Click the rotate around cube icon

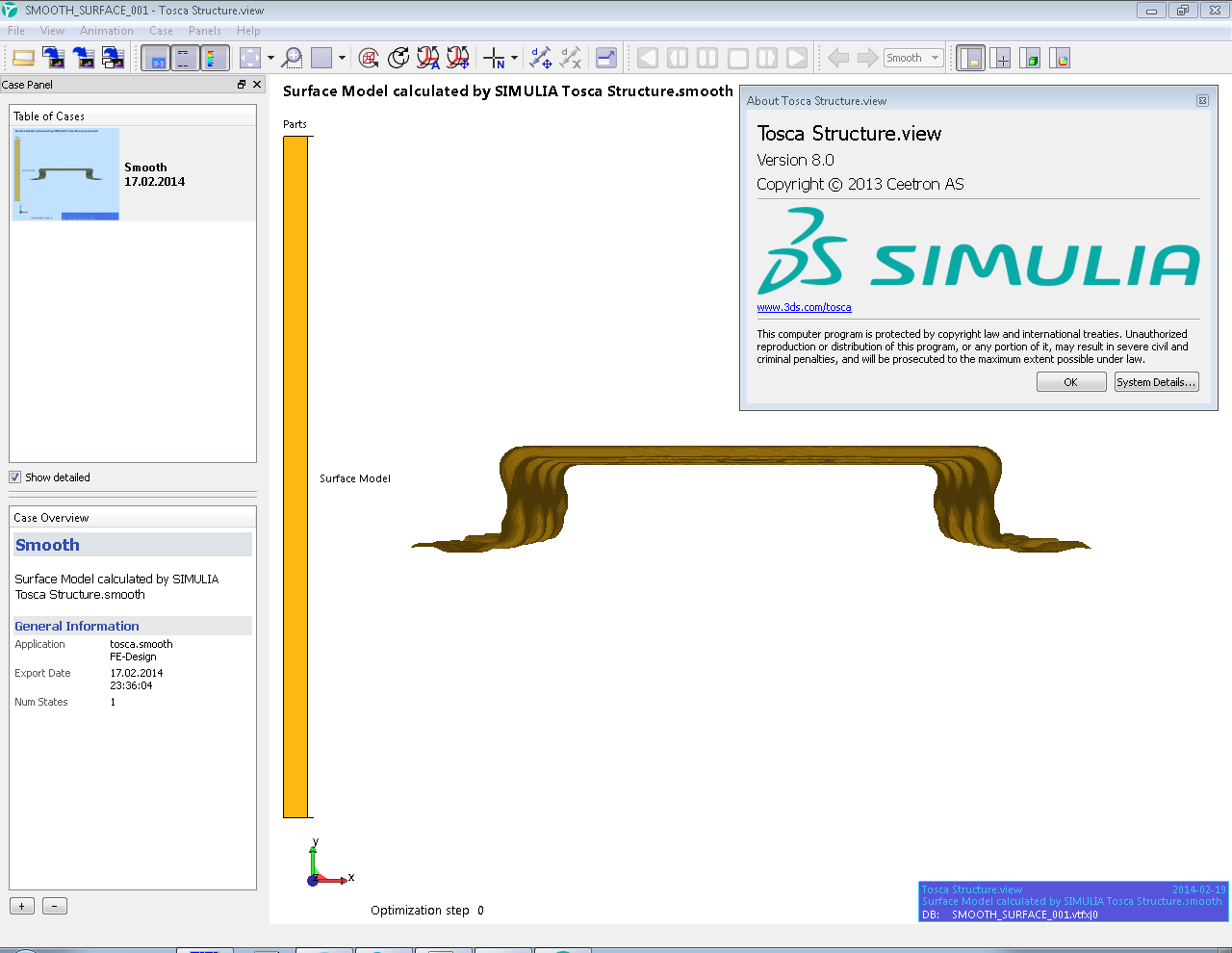pyautogui.click(x=369, y=58)
